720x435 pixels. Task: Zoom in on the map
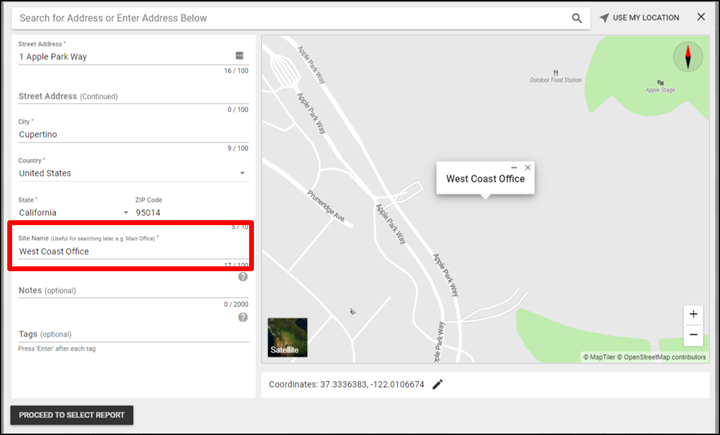[694, 314]
